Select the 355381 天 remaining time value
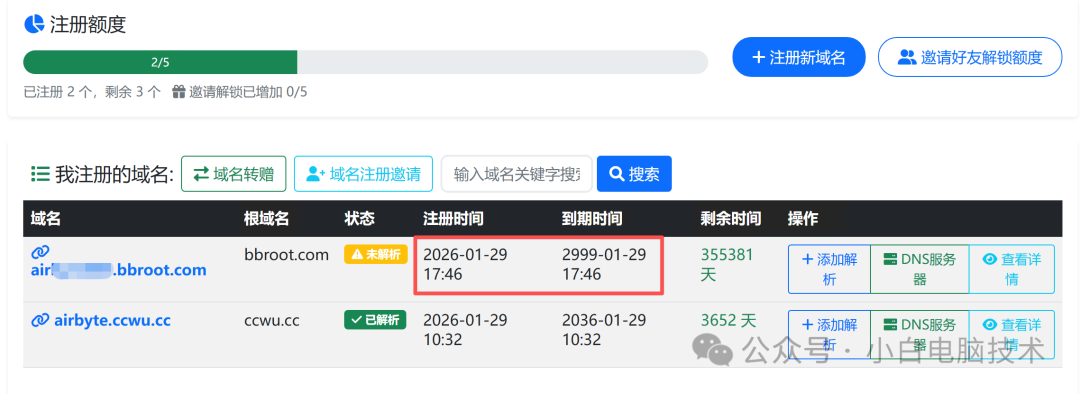The image size is (1080, 394). click(x=727, y=265)
